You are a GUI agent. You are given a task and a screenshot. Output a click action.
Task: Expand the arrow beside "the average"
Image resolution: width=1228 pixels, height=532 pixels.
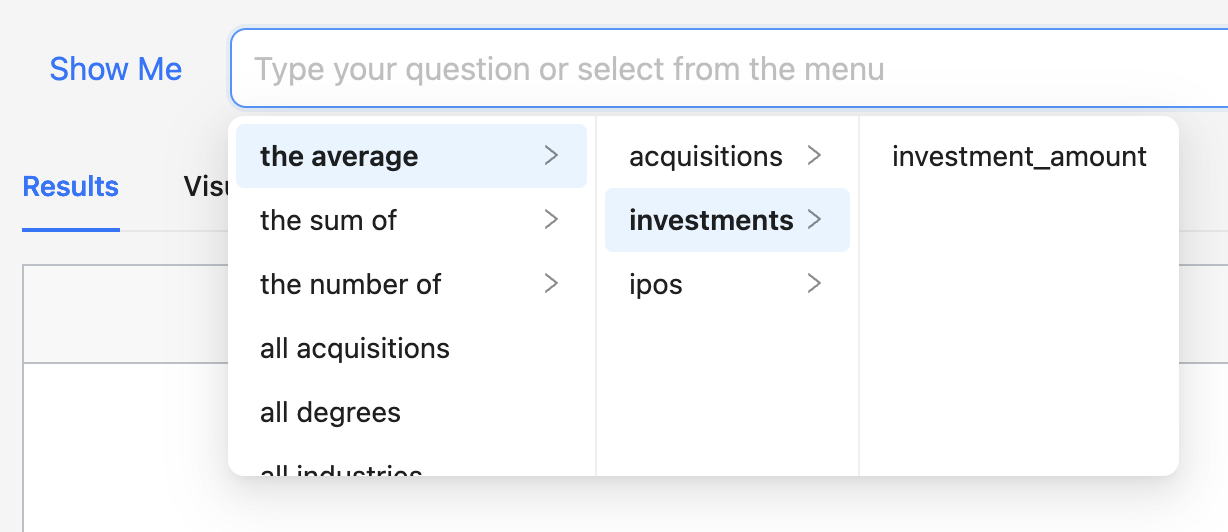click(x=550, y=156)
